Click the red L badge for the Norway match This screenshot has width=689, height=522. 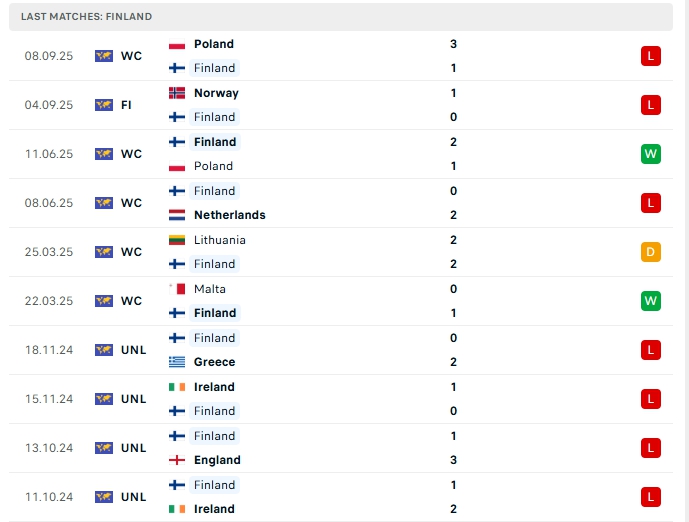(x=650, y=105)
